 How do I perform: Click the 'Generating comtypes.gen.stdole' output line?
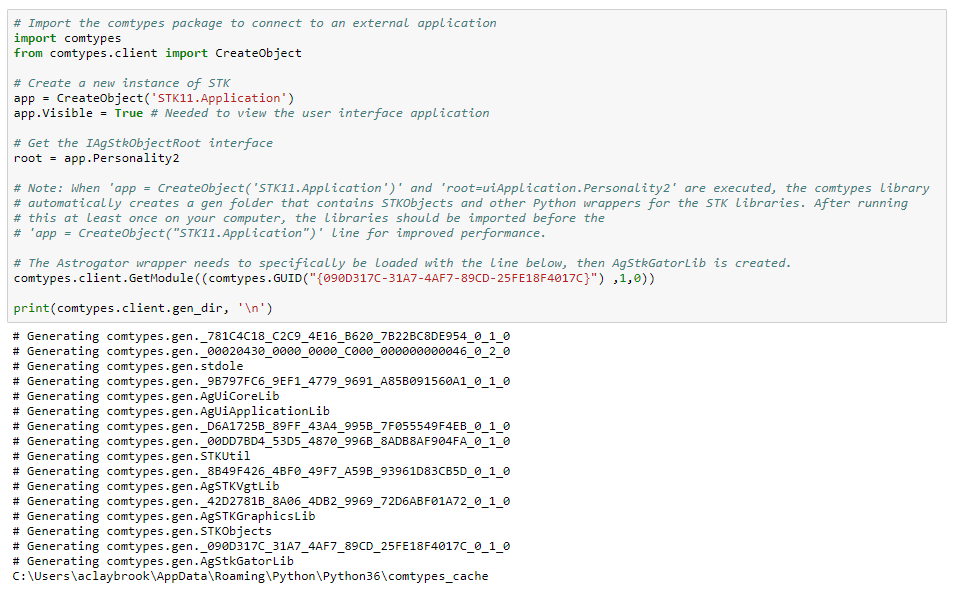point(128,366)
